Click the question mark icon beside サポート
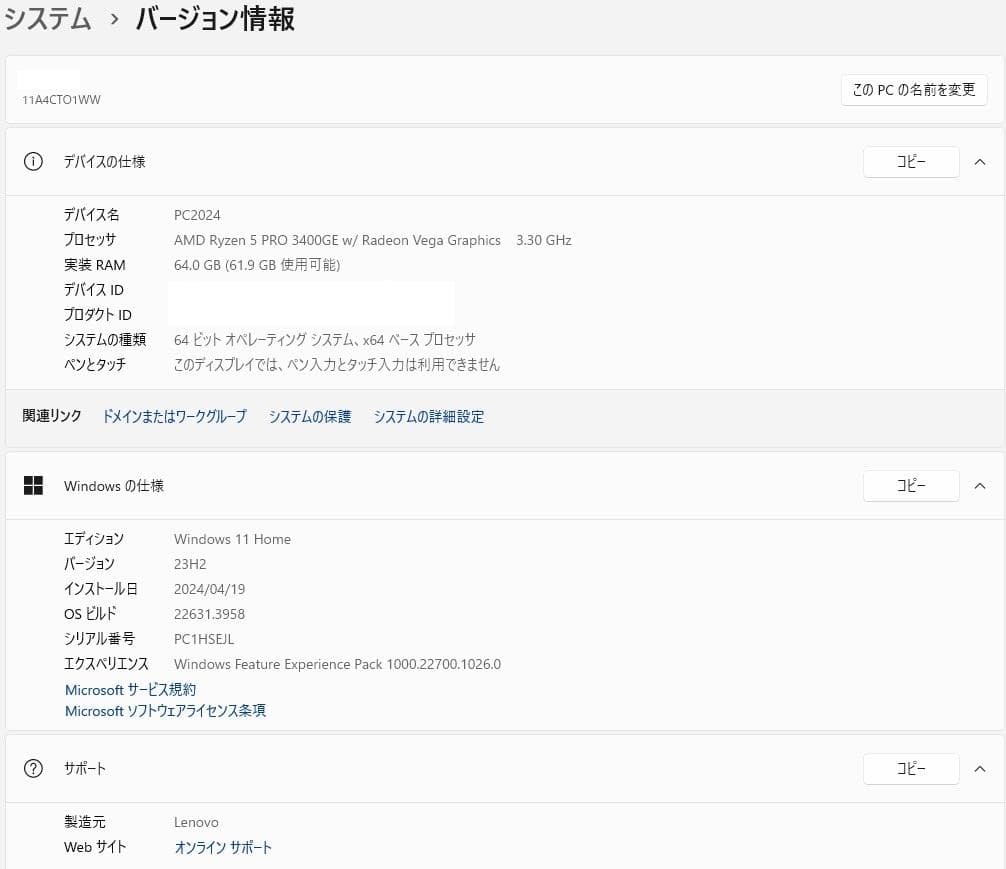This screenshot has width=1006, height=869. [33, 769]
